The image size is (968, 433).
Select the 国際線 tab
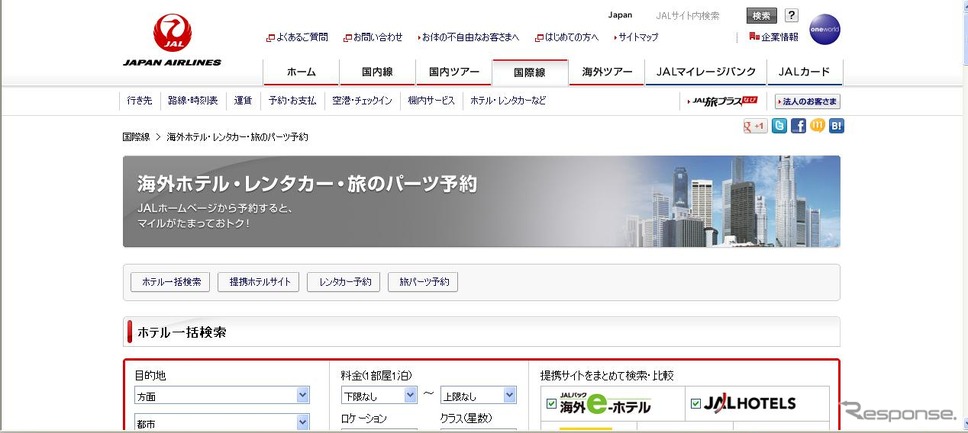click(x=530, y=72)
